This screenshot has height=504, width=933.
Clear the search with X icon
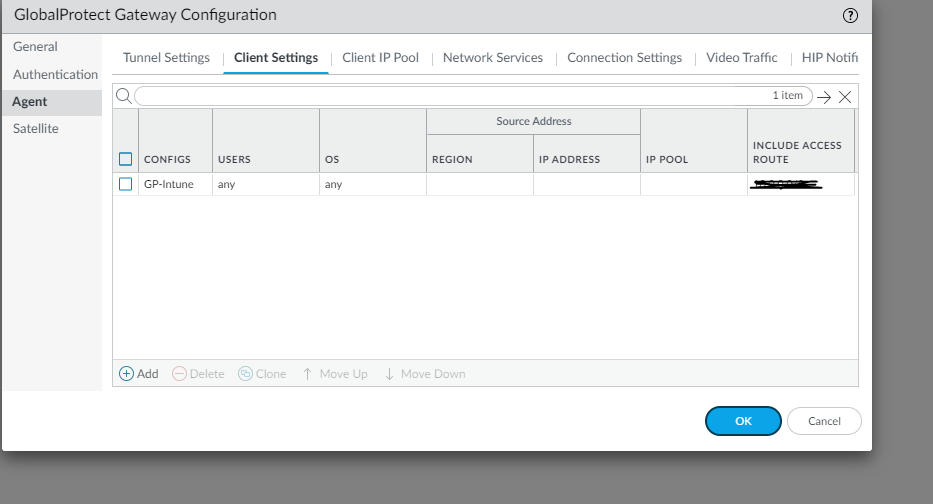click(845, 97)
